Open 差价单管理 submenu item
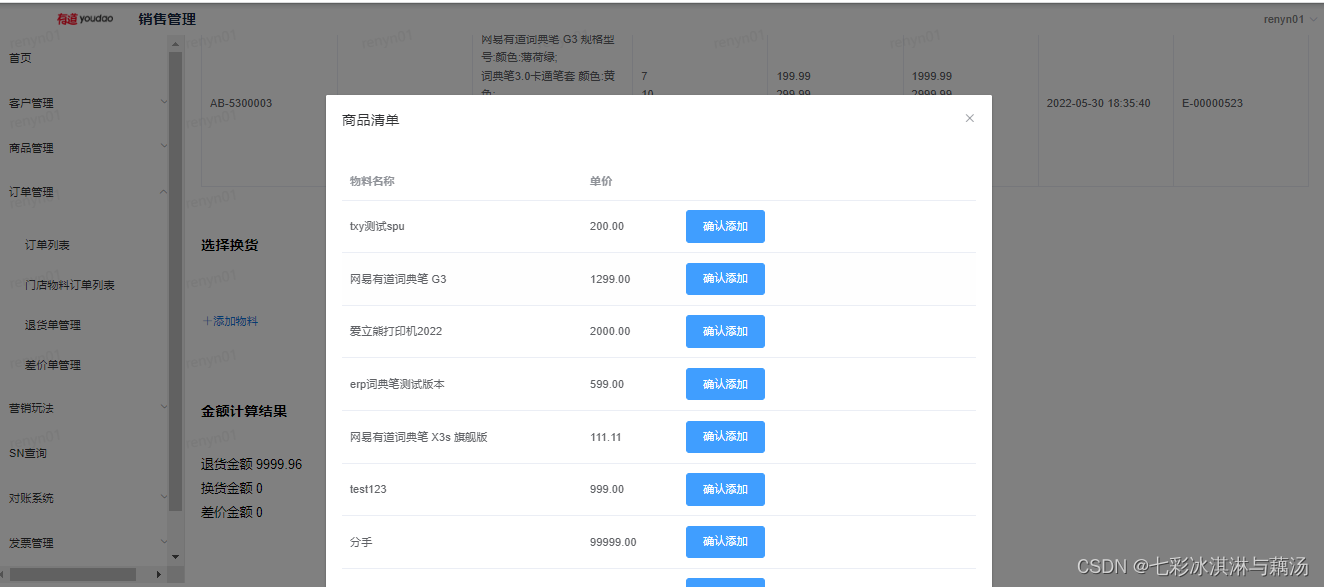The image size is (1324, 587). [53, 365]
